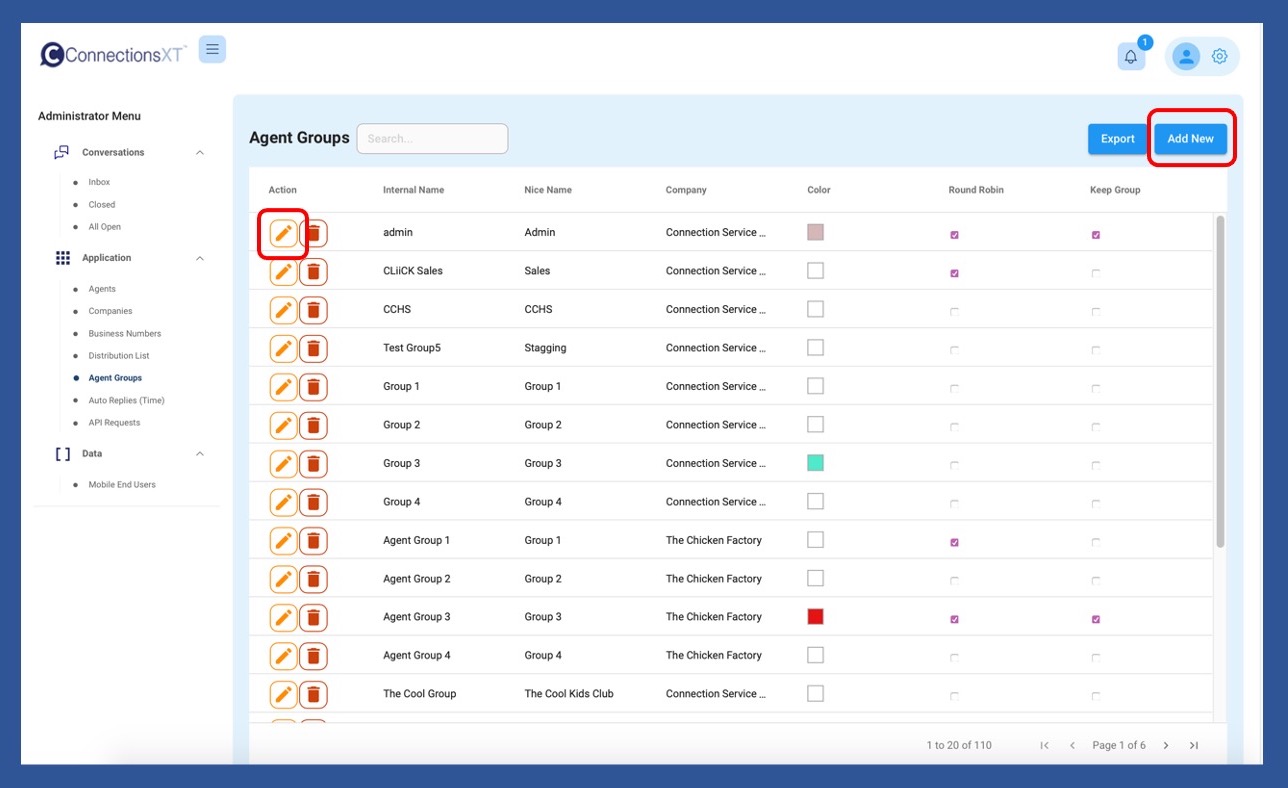Collapse the Conversations menu section

click(200, 153)
